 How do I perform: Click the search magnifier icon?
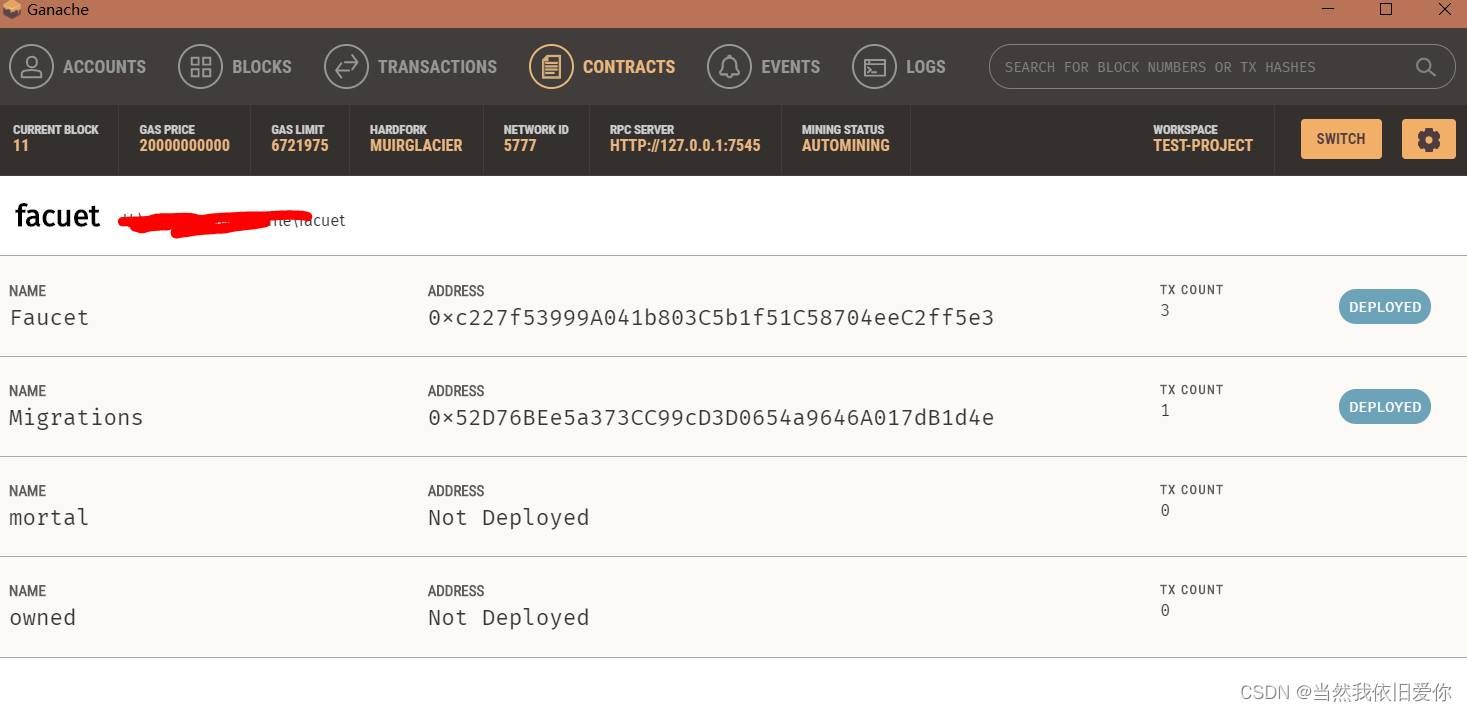(1426, 67)
